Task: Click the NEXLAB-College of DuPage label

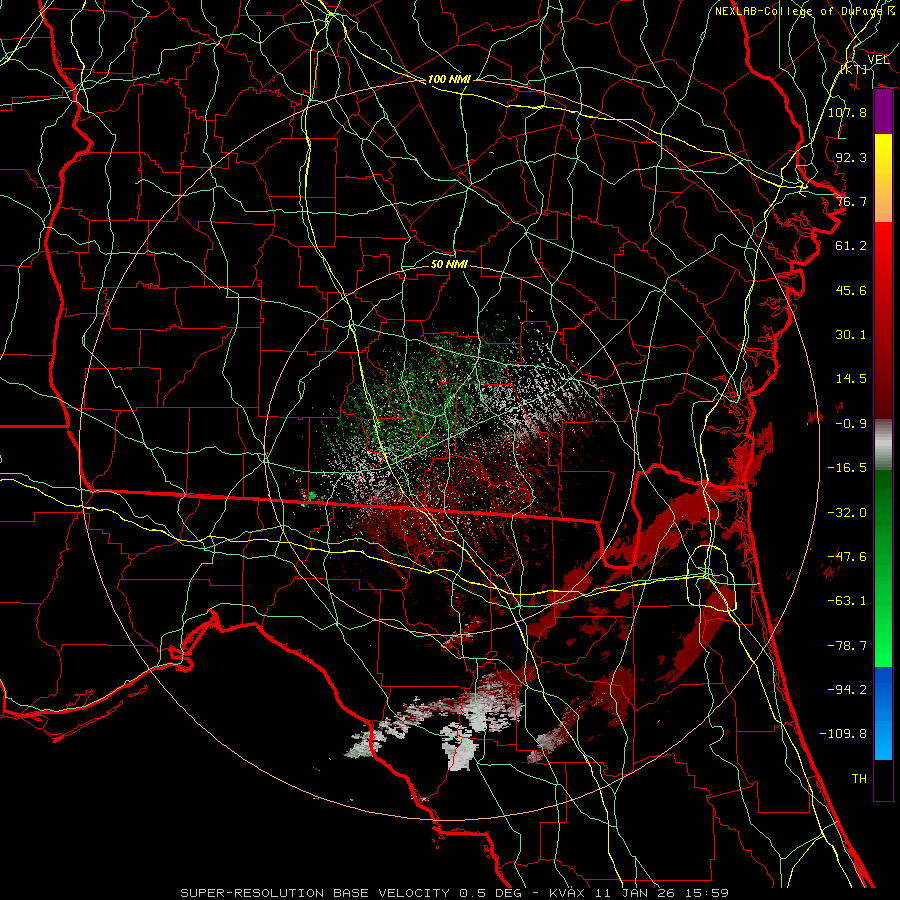Action: (799, 11)
